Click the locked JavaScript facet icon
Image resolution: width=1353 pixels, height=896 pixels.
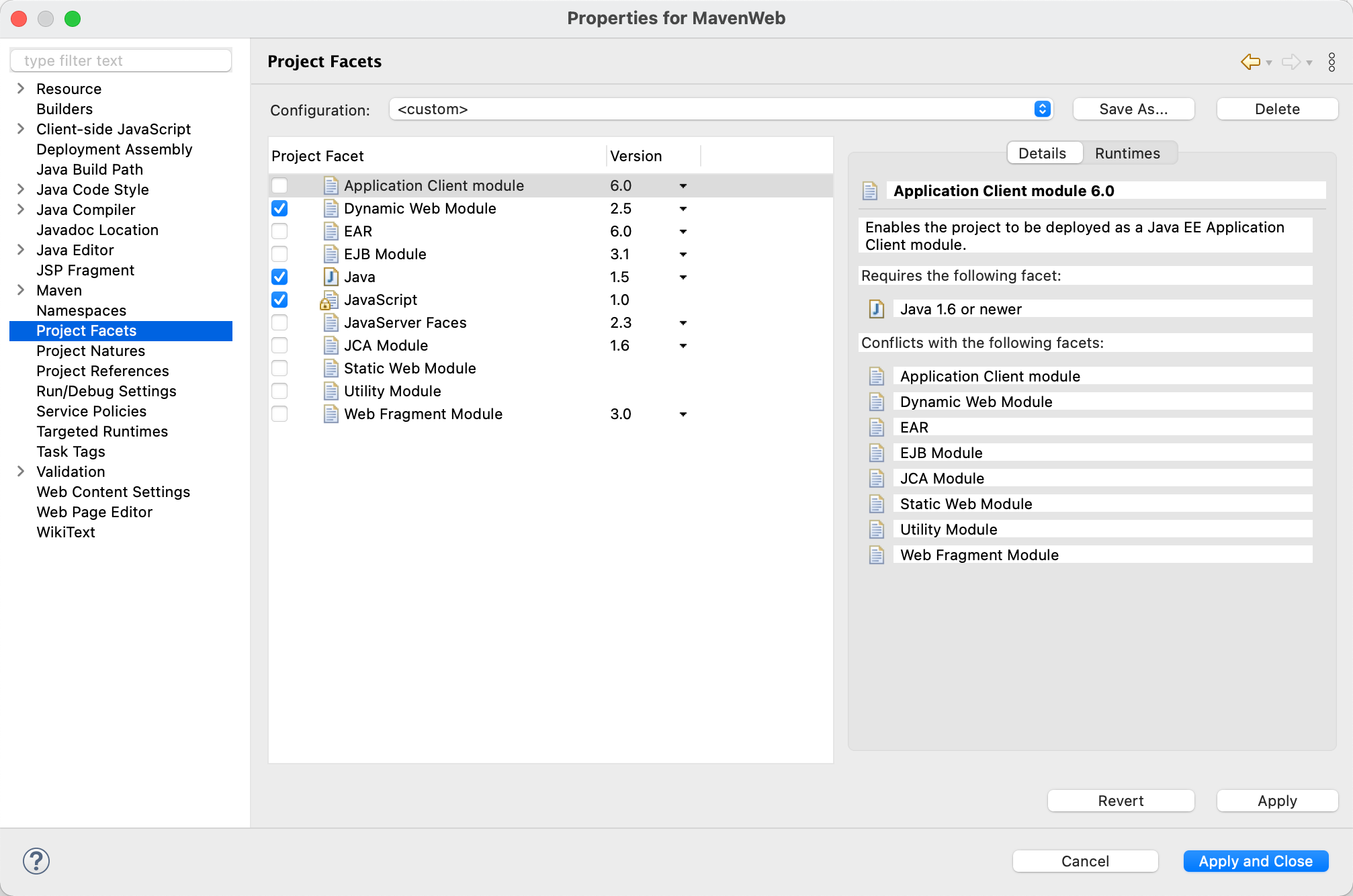[x=329, y=300]
